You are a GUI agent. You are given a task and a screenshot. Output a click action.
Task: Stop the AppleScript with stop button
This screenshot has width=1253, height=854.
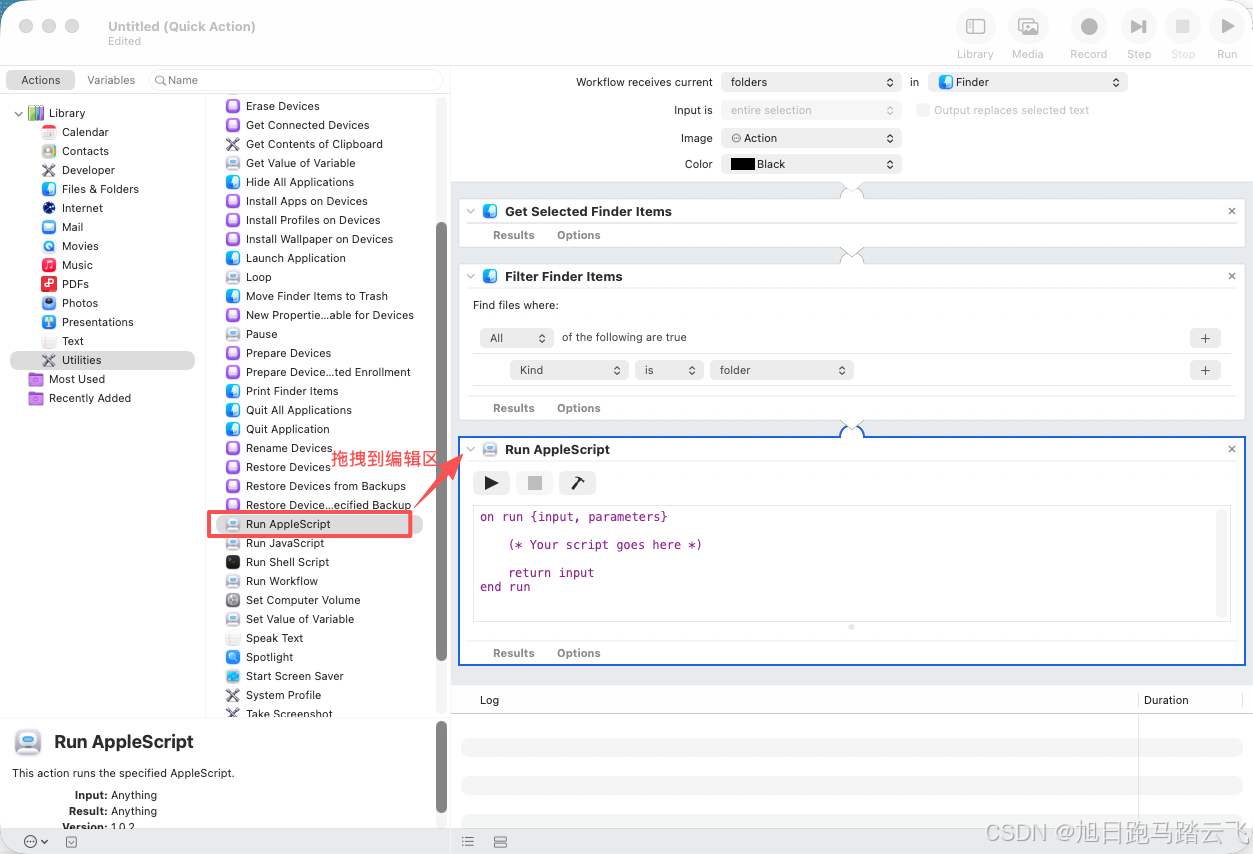tap(535, 483)
